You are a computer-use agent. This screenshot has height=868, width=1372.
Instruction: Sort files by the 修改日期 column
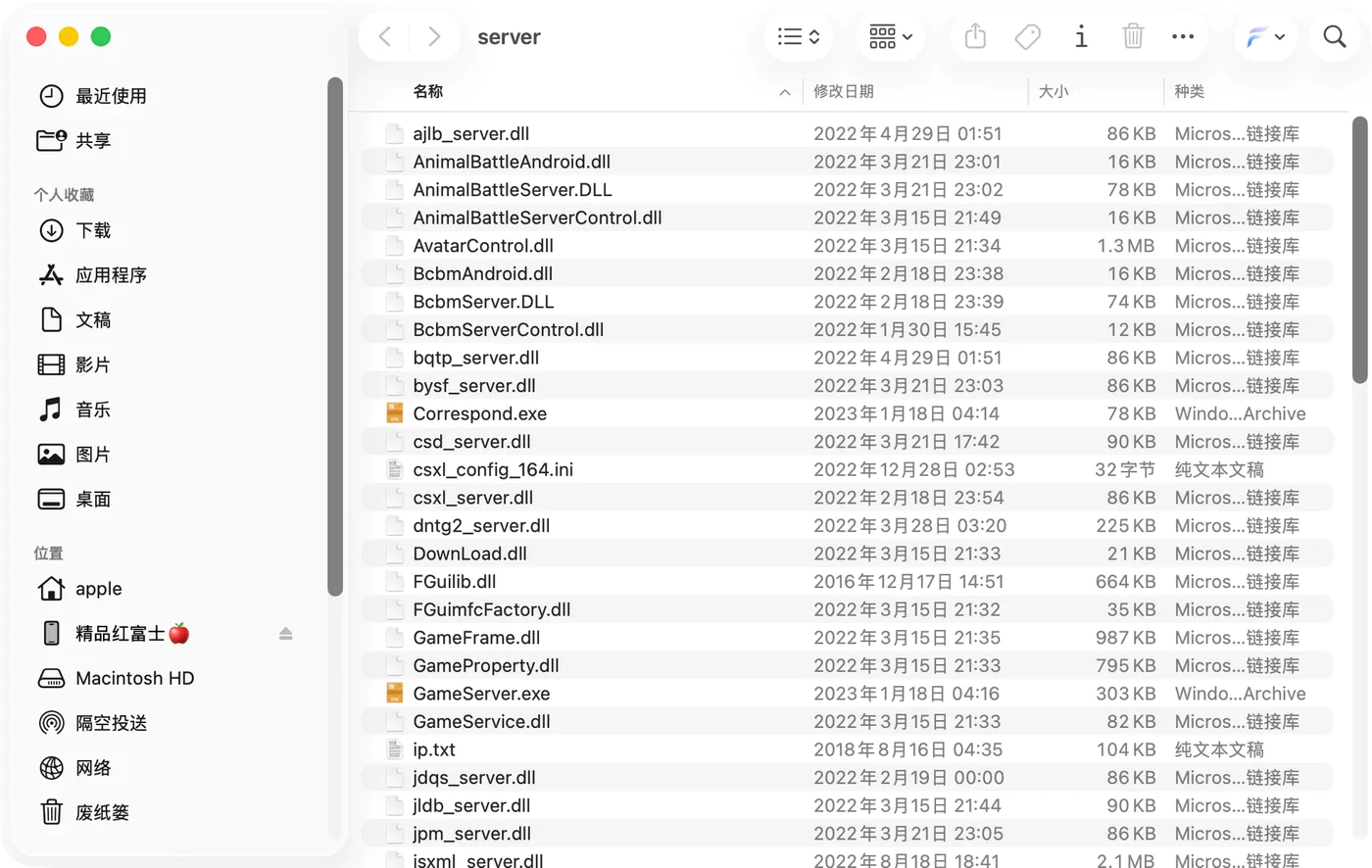844,91
